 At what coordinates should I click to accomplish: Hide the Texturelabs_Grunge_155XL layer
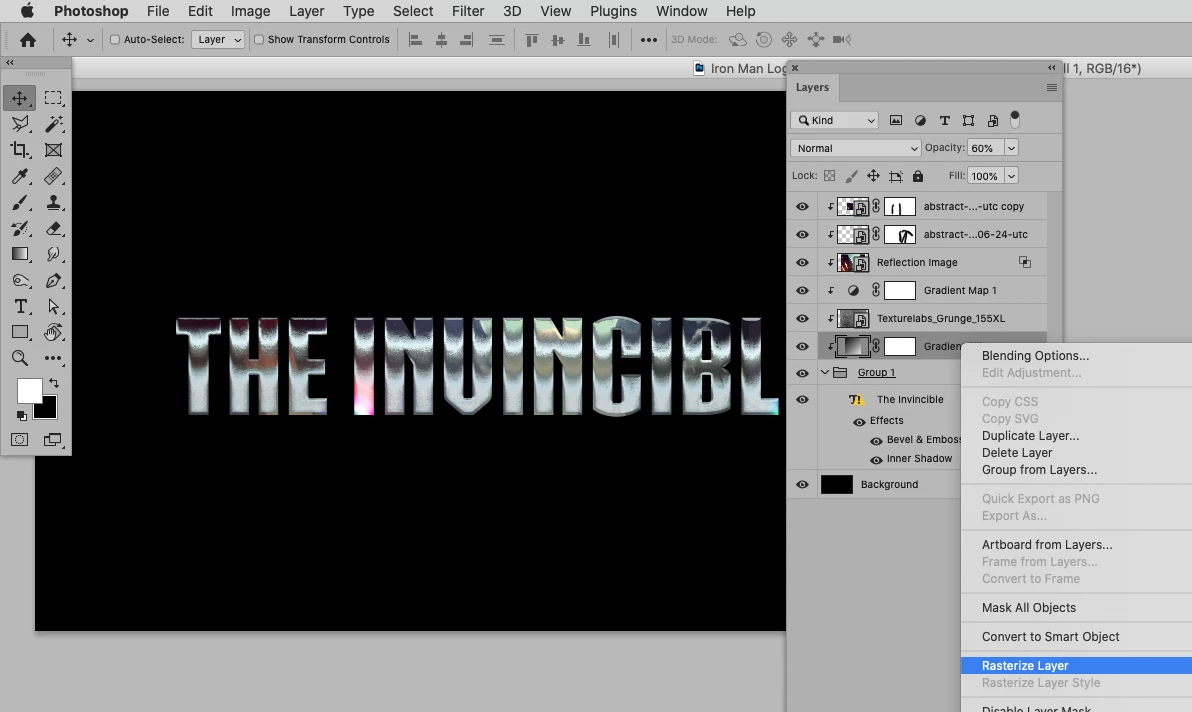pyautogui.click(x=802, y=319)
